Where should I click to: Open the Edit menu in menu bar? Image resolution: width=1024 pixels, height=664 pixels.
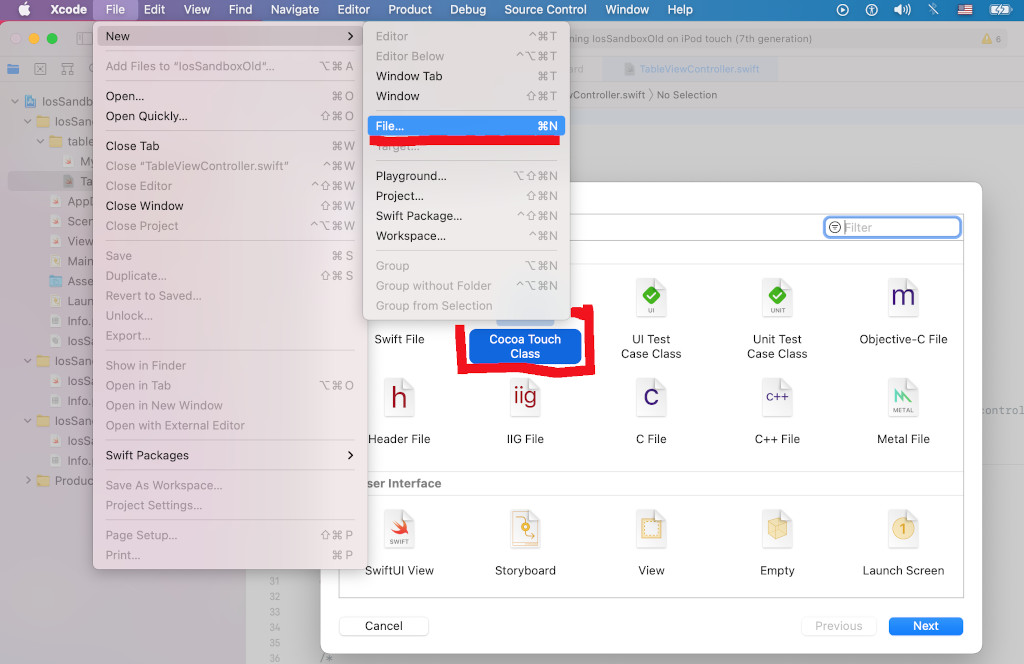click(x=154, y=9)
